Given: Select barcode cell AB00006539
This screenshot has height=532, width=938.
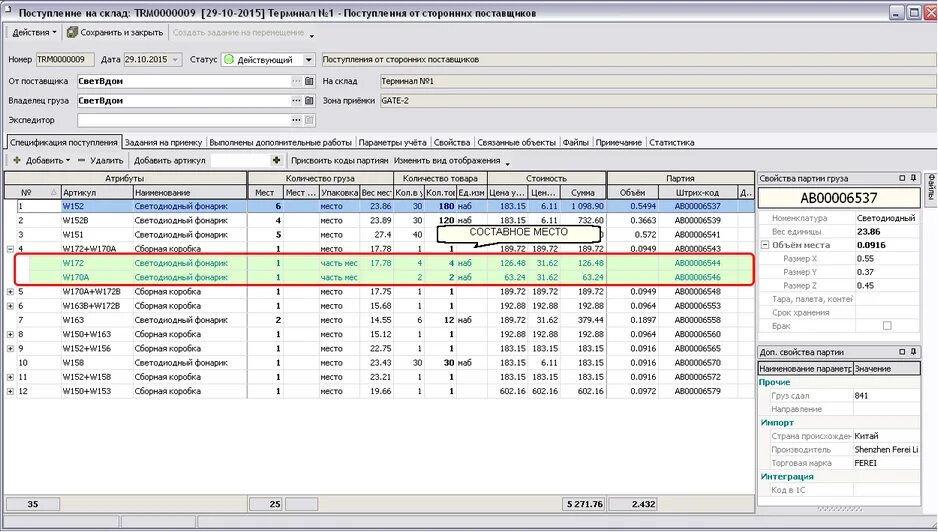Looking at the screenshot, I should pyautogui.click(x=698, y=220).
